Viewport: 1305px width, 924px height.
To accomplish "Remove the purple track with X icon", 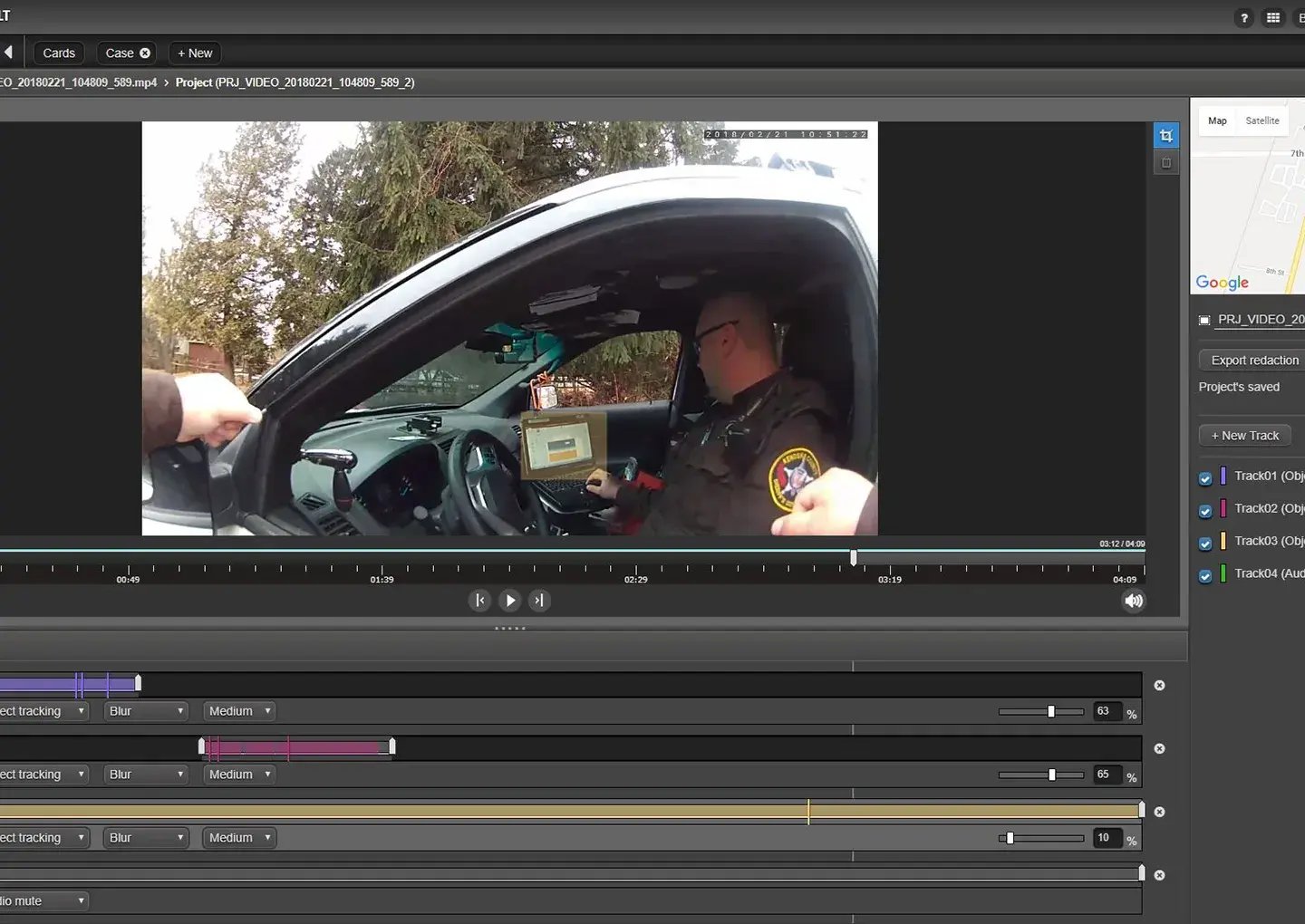I will pos(1159,686).
